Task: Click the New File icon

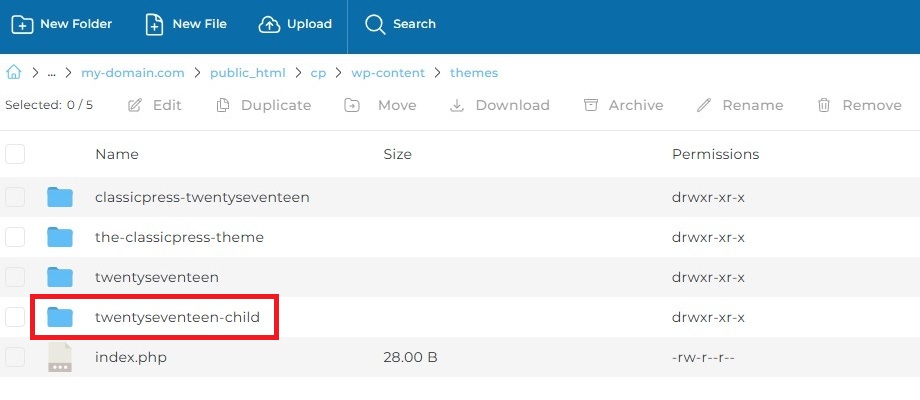Action: (x=154, y=24)
